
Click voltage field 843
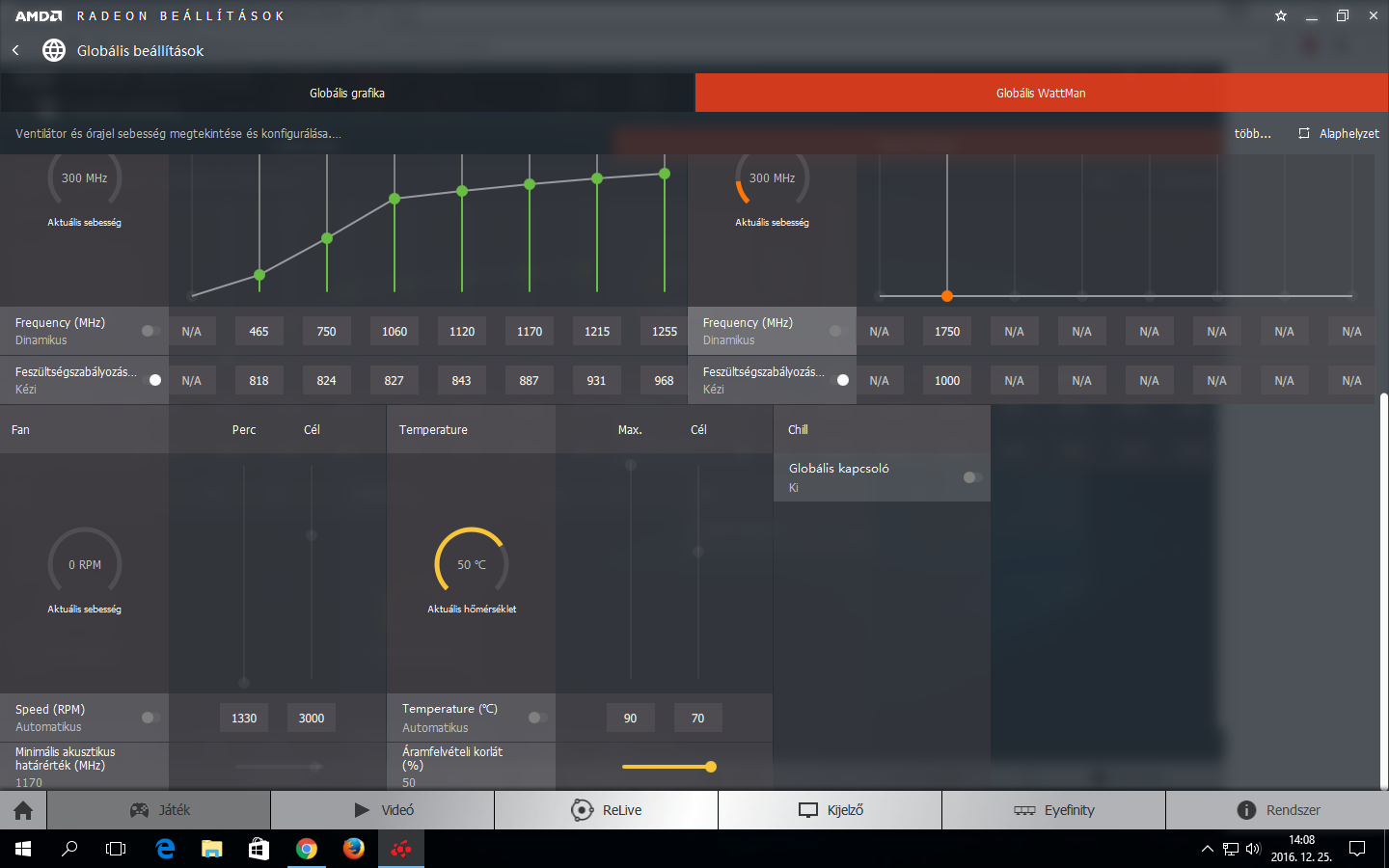[x=461, y=380]
